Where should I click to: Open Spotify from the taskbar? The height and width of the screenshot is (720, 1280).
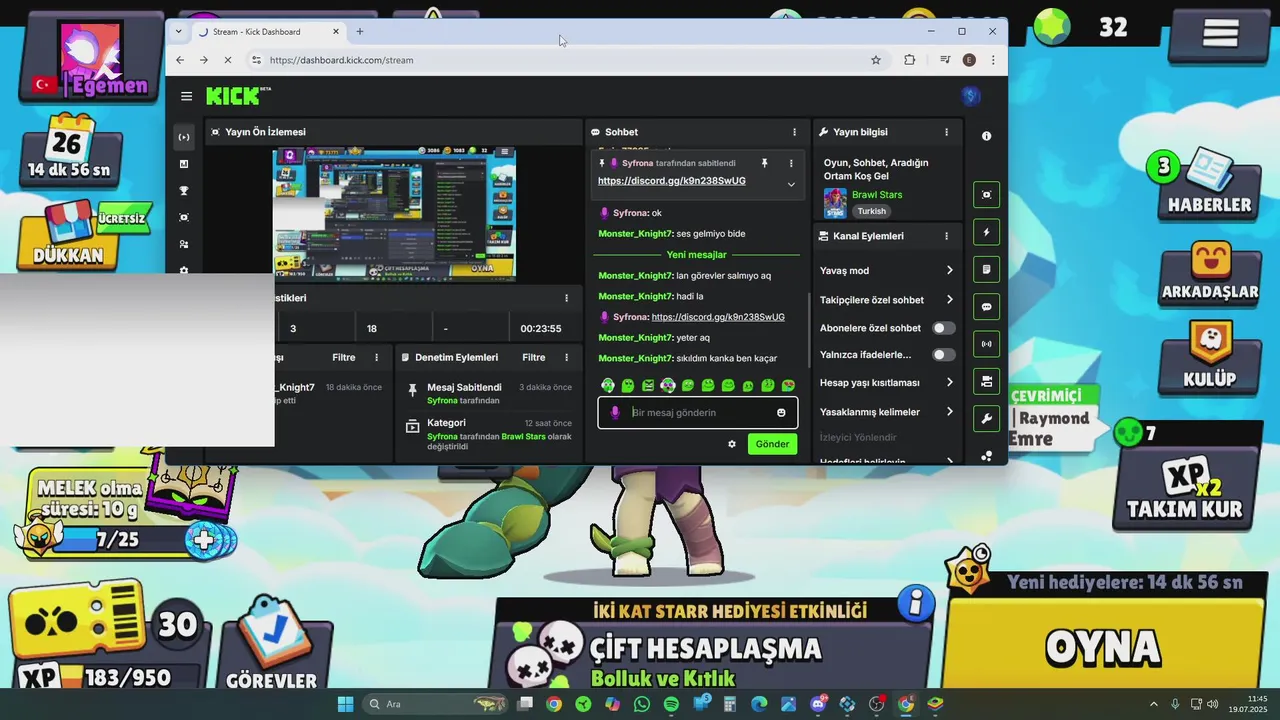(x=671, y=704)
